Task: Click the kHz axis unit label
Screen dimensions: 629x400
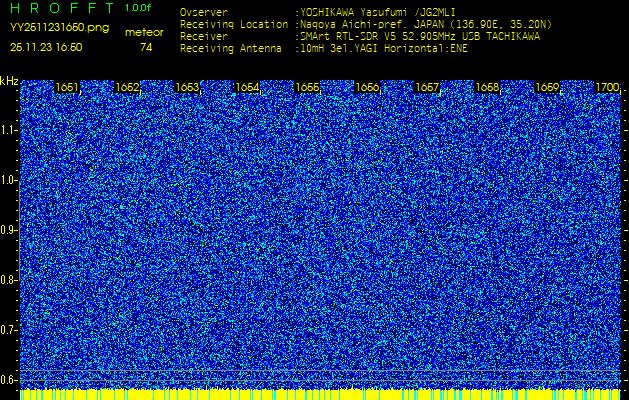Action: click(9, 81)
